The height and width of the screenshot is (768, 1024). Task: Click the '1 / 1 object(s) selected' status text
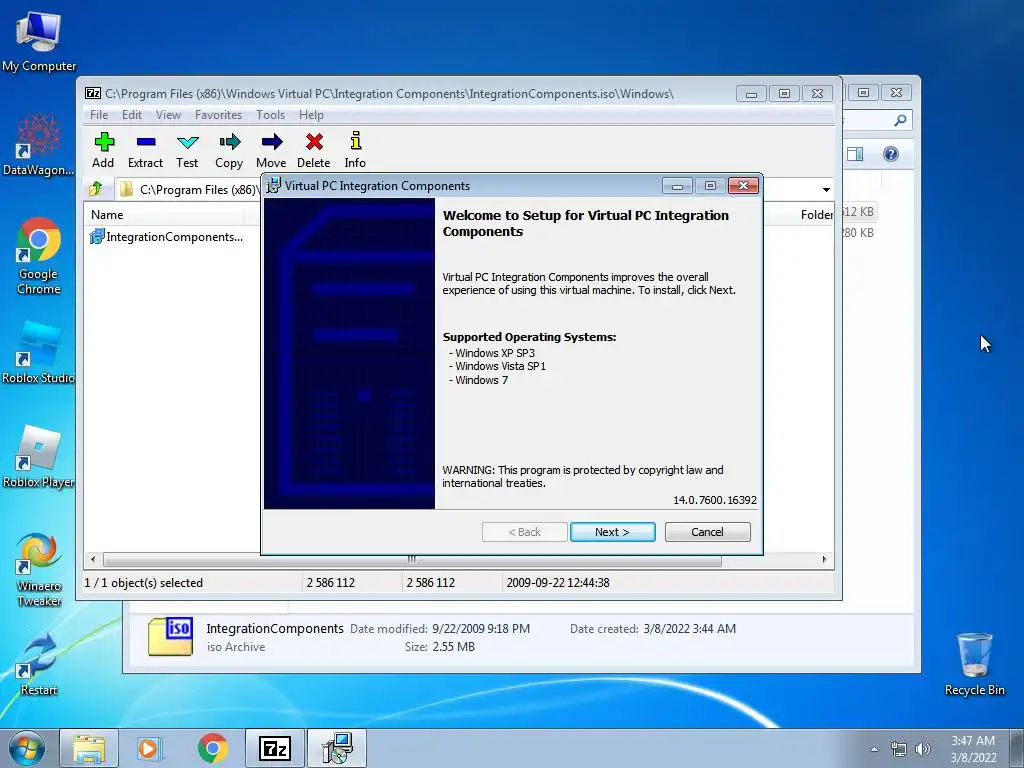click(144, 583)
